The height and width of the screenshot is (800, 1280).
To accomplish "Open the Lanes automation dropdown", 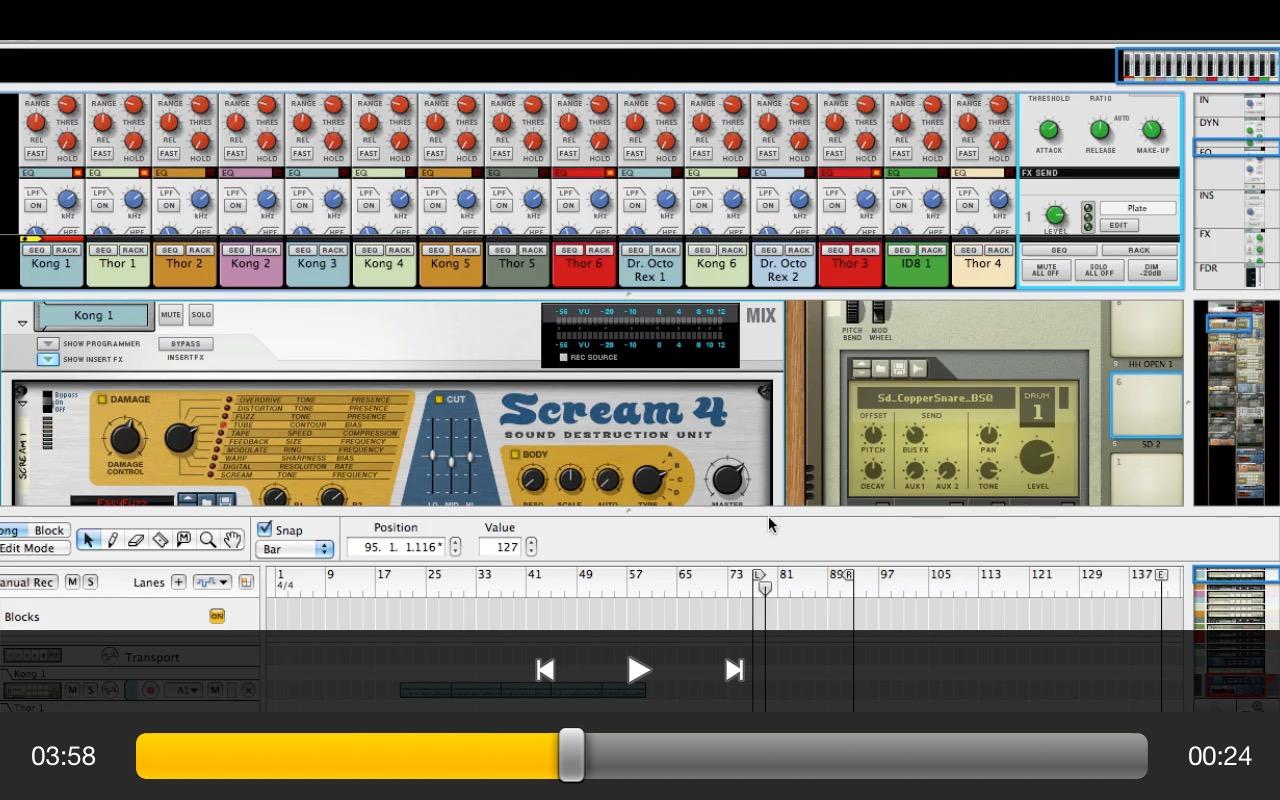I will pos(212,582).
